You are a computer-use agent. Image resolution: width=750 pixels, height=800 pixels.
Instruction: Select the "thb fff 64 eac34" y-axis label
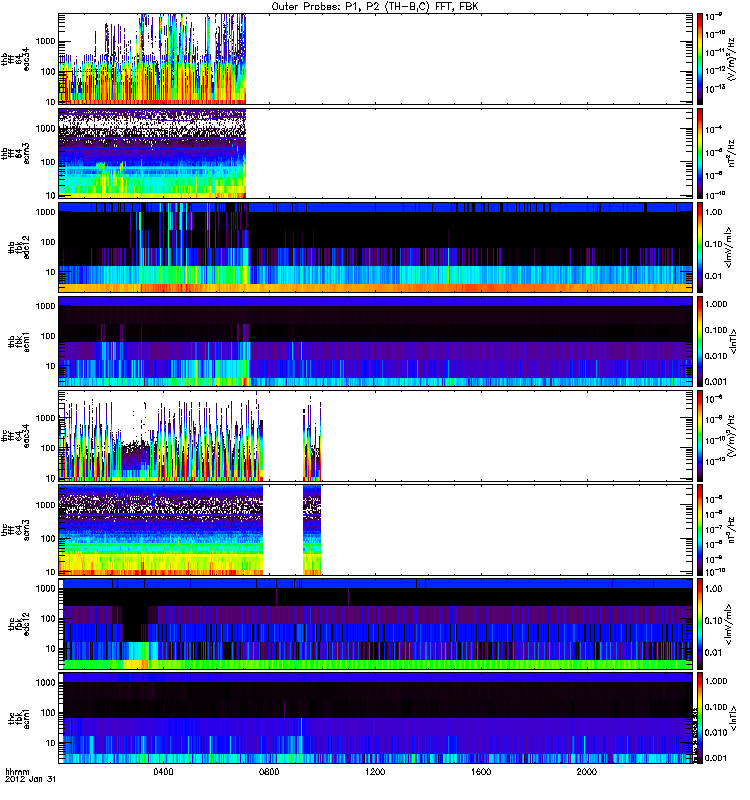(x=16, y=59)
